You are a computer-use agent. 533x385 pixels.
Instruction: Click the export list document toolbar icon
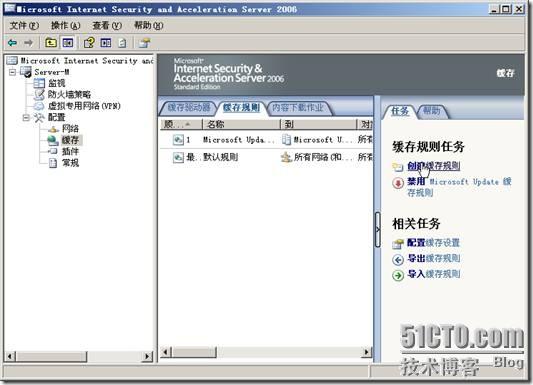pyautogui.click(x=122, y=43)
